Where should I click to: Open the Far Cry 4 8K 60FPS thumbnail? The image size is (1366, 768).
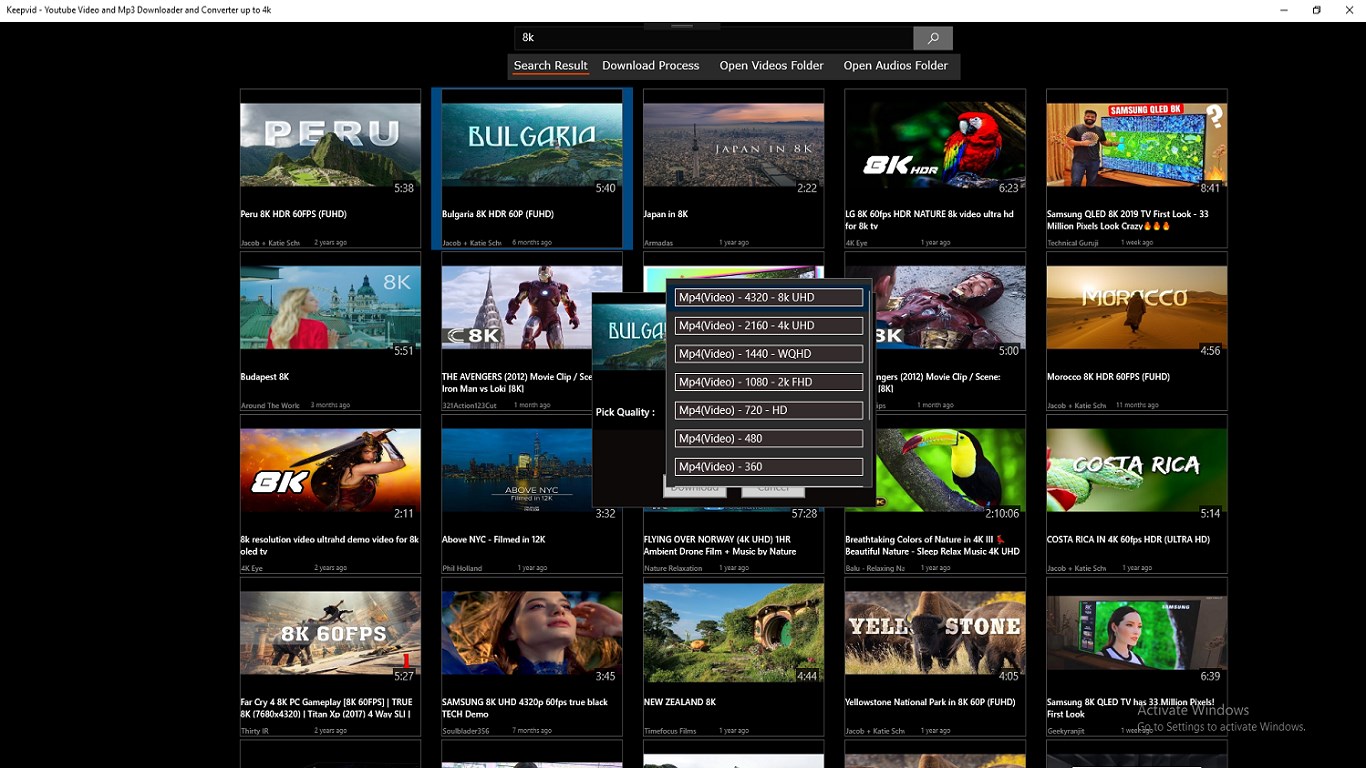(330, 633)
